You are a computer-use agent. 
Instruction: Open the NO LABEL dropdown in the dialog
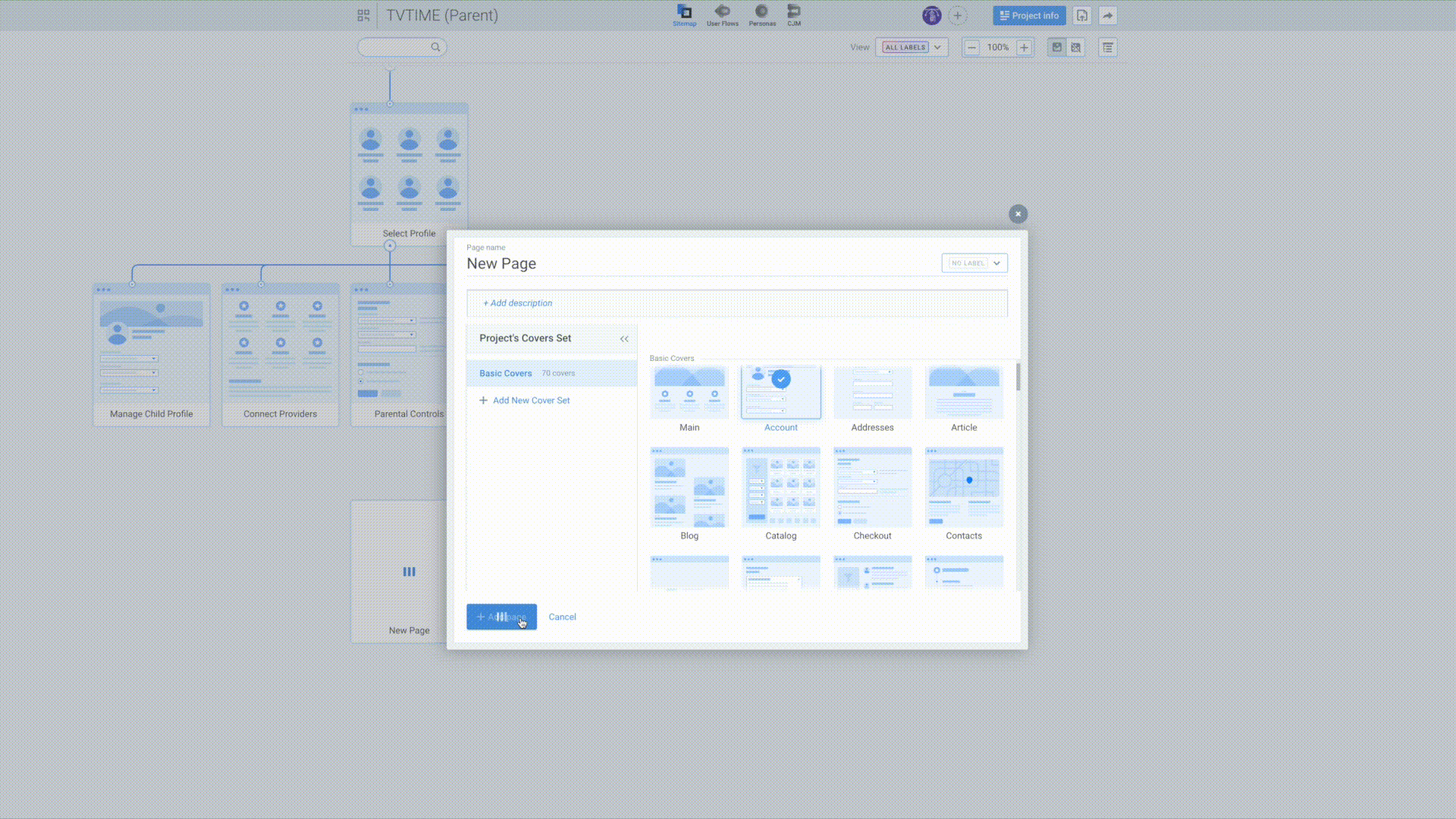[x=974, y=263]
